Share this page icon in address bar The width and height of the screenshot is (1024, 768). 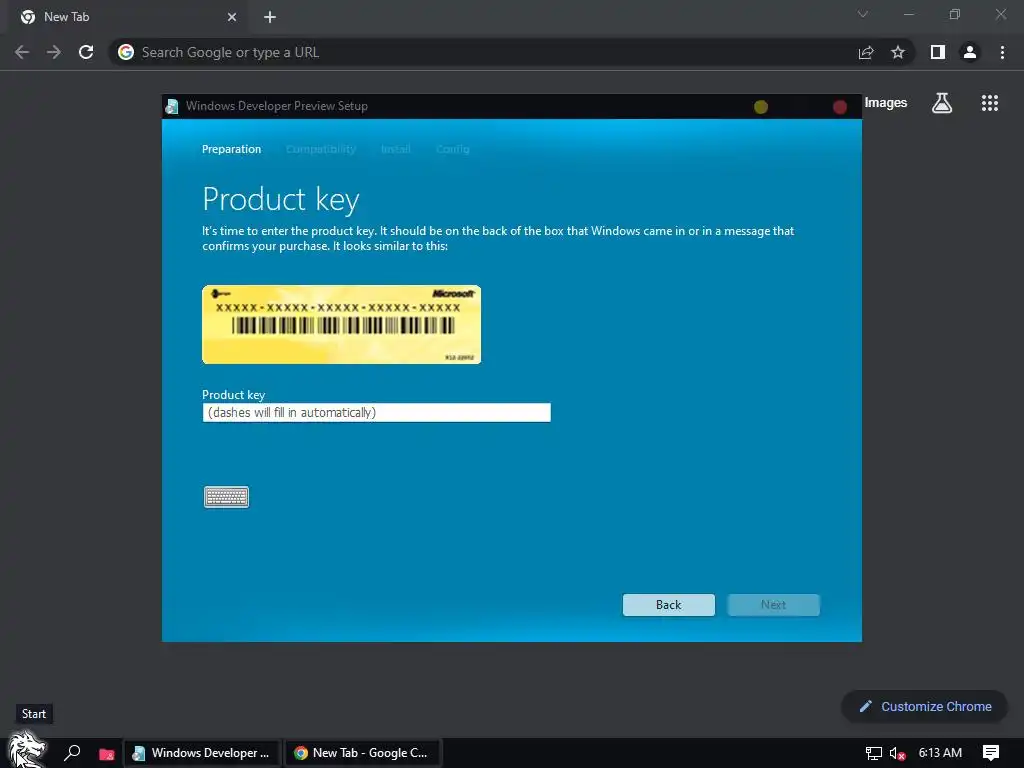pyautogui.click(x=866, y=52)
